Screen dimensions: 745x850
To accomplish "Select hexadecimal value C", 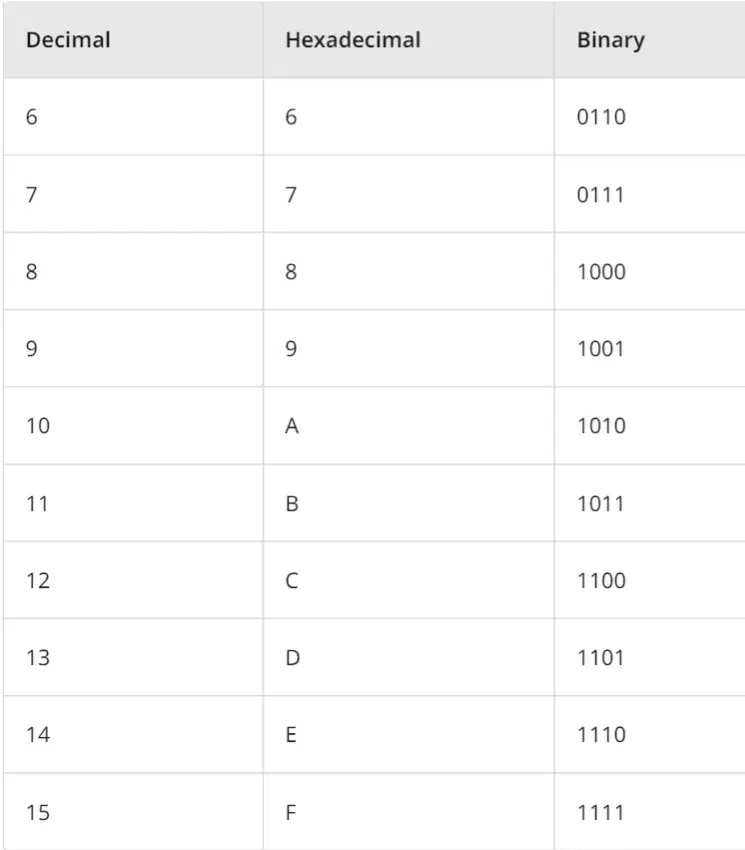I will [292, 581].
